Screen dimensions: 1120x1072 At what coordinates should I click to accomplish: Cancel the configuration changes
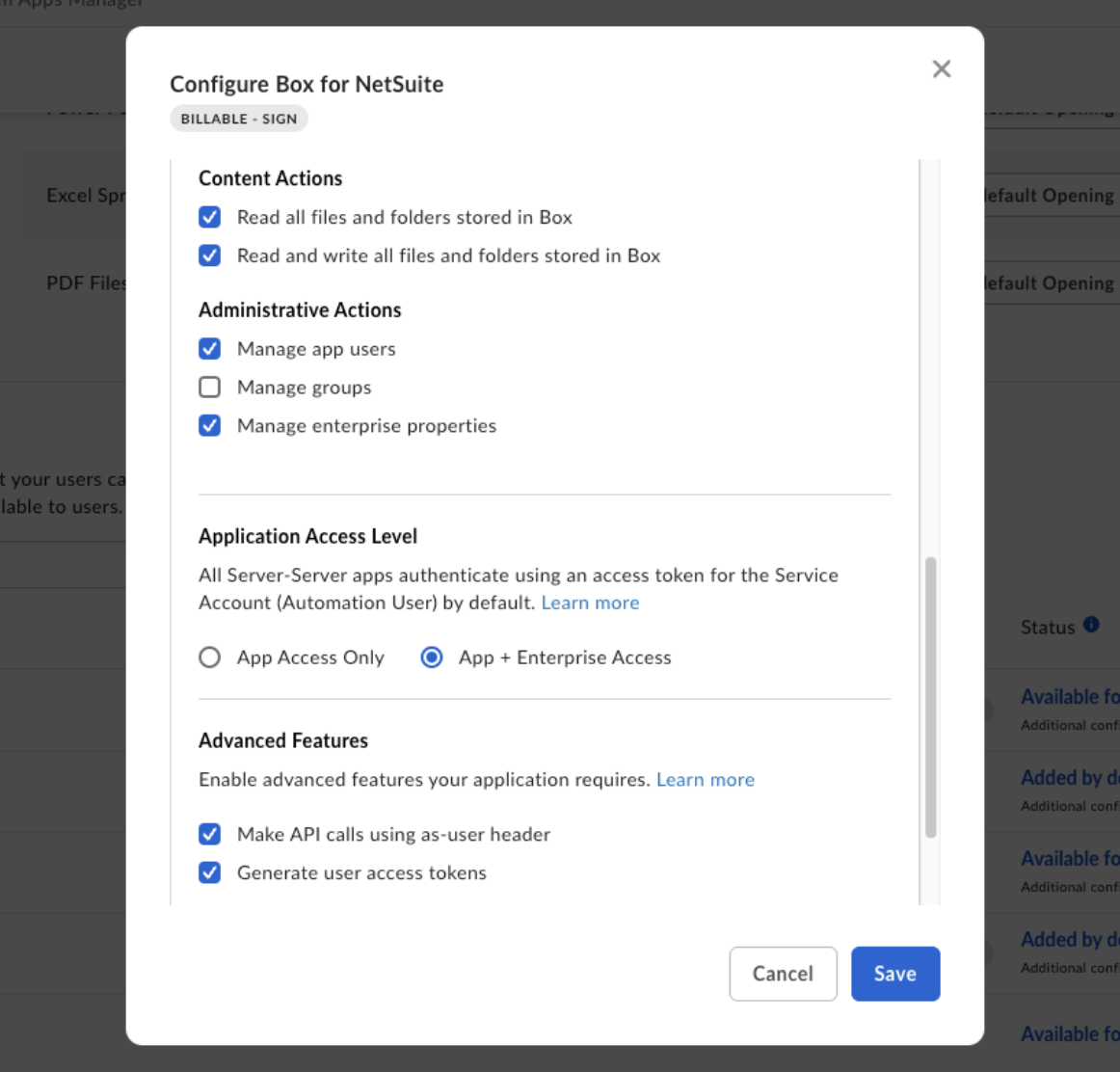tap(783, 974)
